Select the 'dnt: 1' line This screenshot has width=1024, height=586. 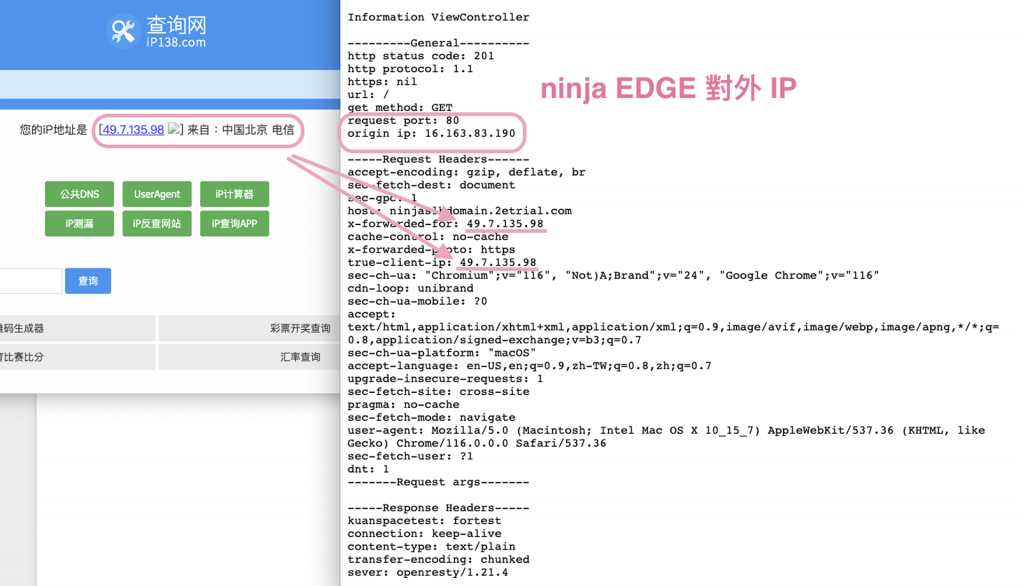pyautogui.click(x=368, y=469)
